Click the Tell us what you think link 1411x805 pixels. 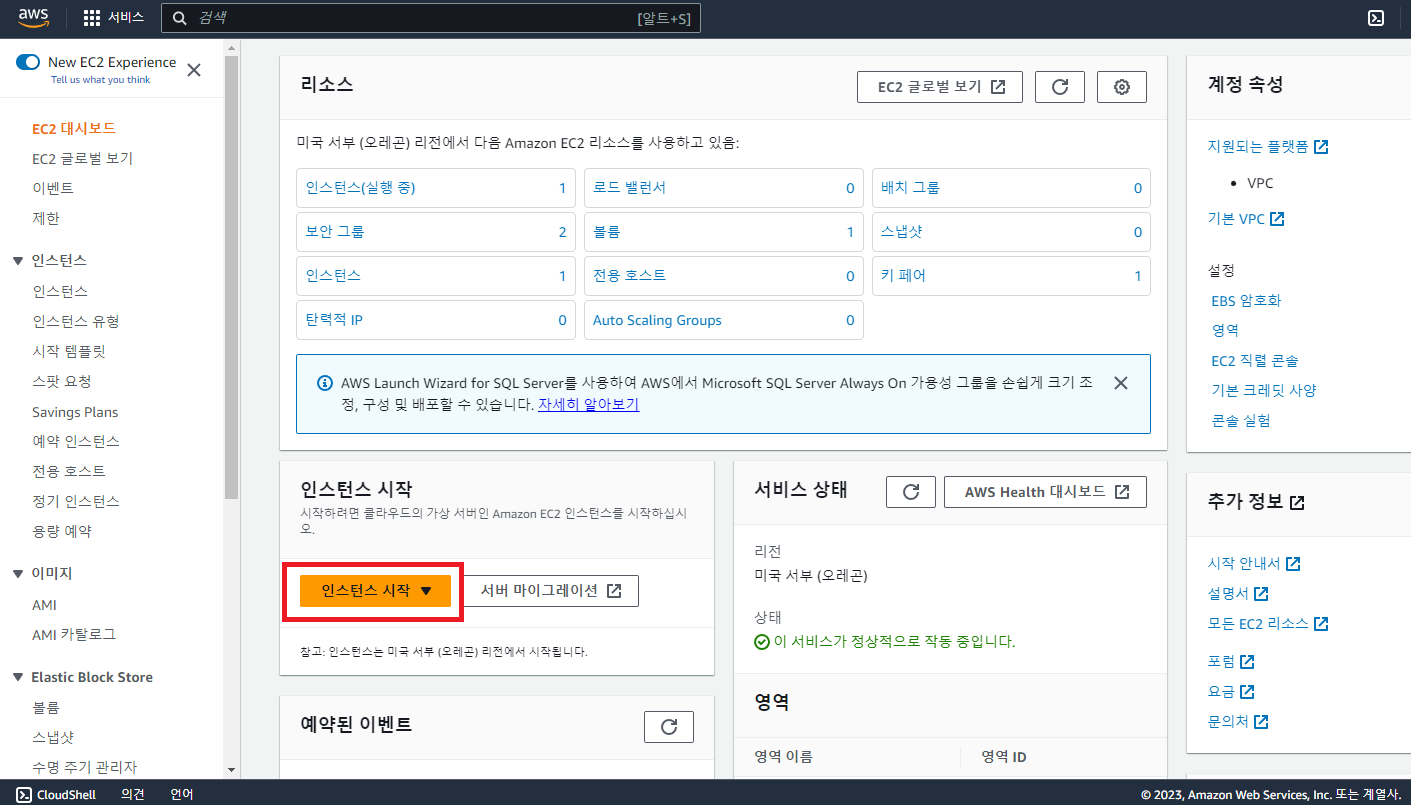click(x=100, y=80)
